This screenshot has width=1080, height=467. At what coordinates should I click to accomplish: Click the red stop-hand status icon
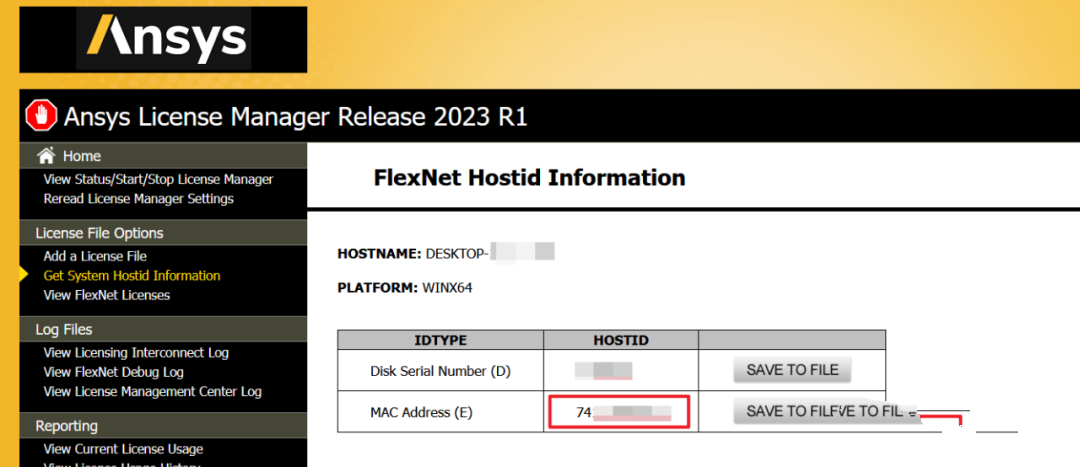41,116
